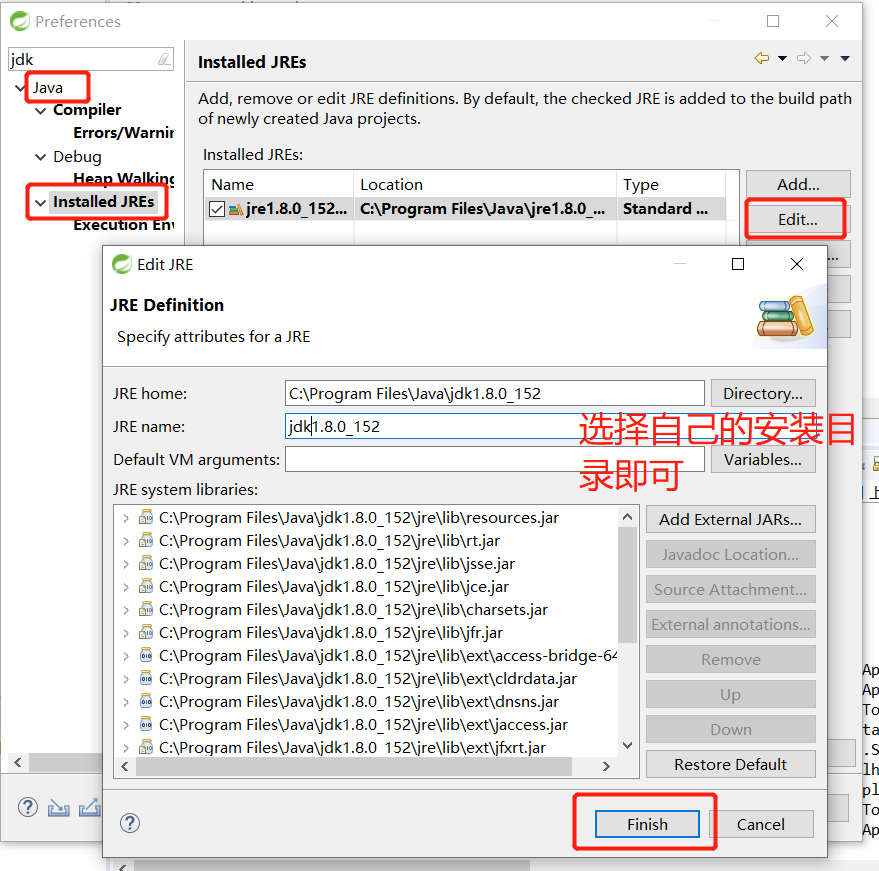Screen dimensions: 879x871
Task: Click the Location column header
Action: pyautogui.click(x=485, y=184)
